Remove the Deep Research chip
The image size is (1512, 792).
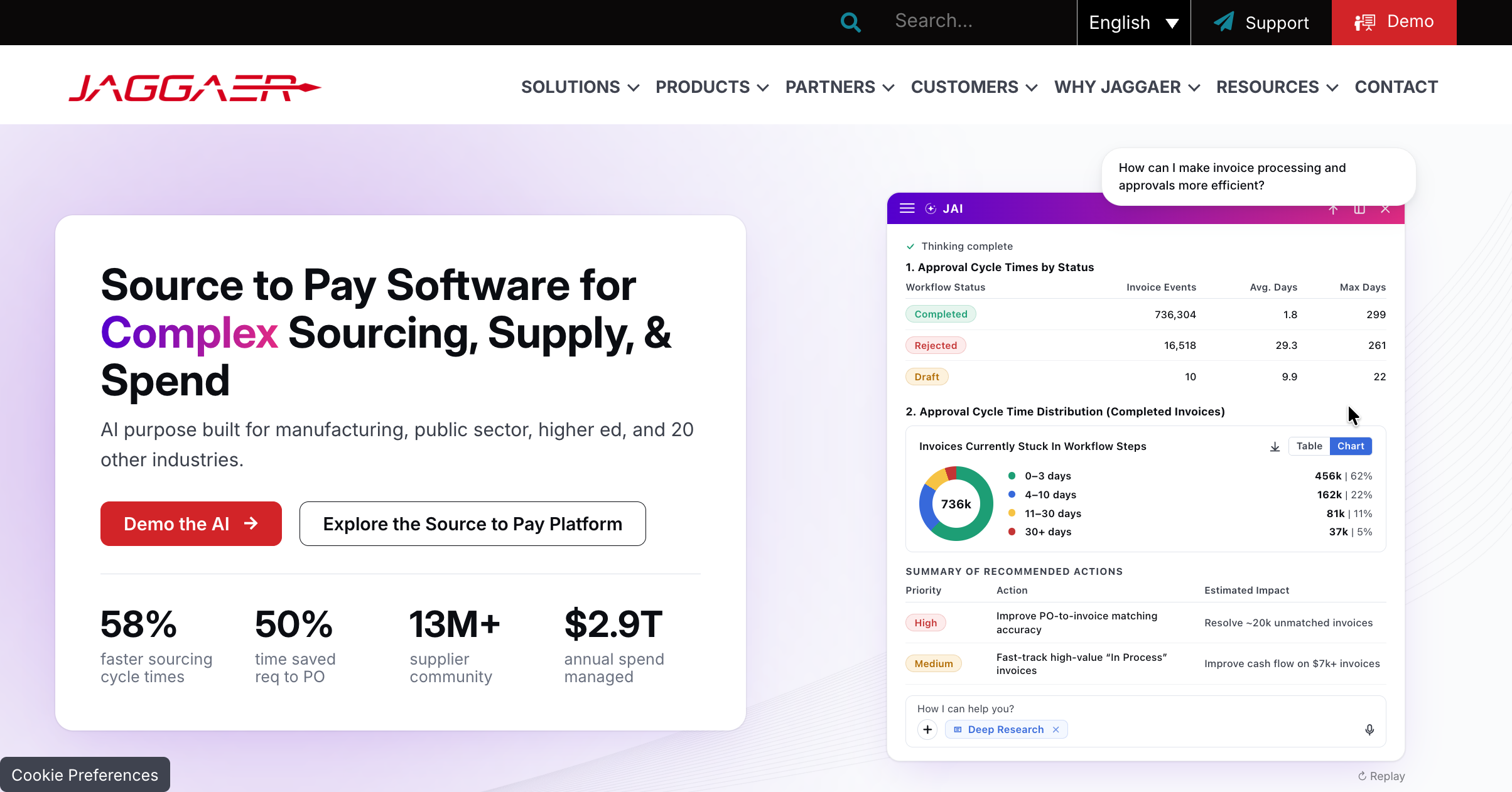(x=1056, y=729)
